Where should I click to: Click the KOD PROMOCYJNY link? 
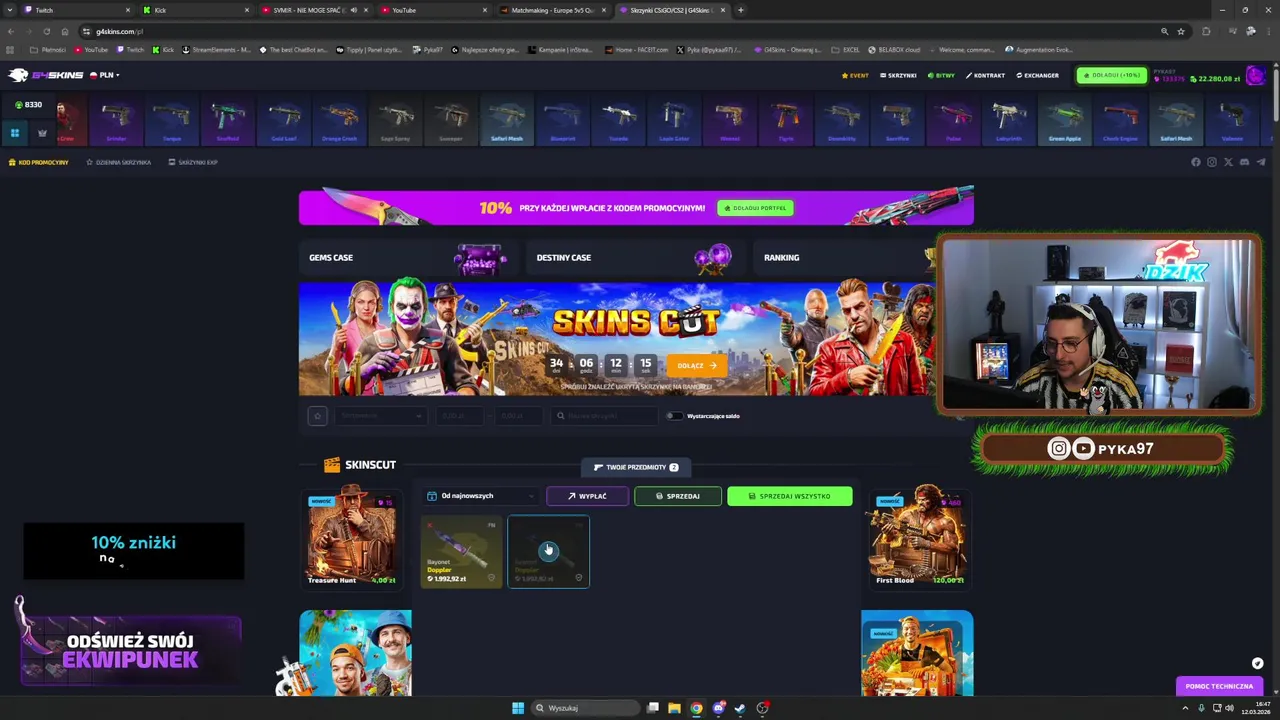(x=39, y=162)
